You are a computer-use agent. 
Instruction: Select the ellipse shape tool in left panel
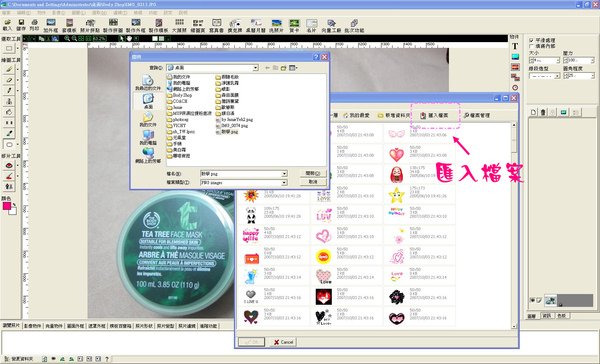[9, 144]
